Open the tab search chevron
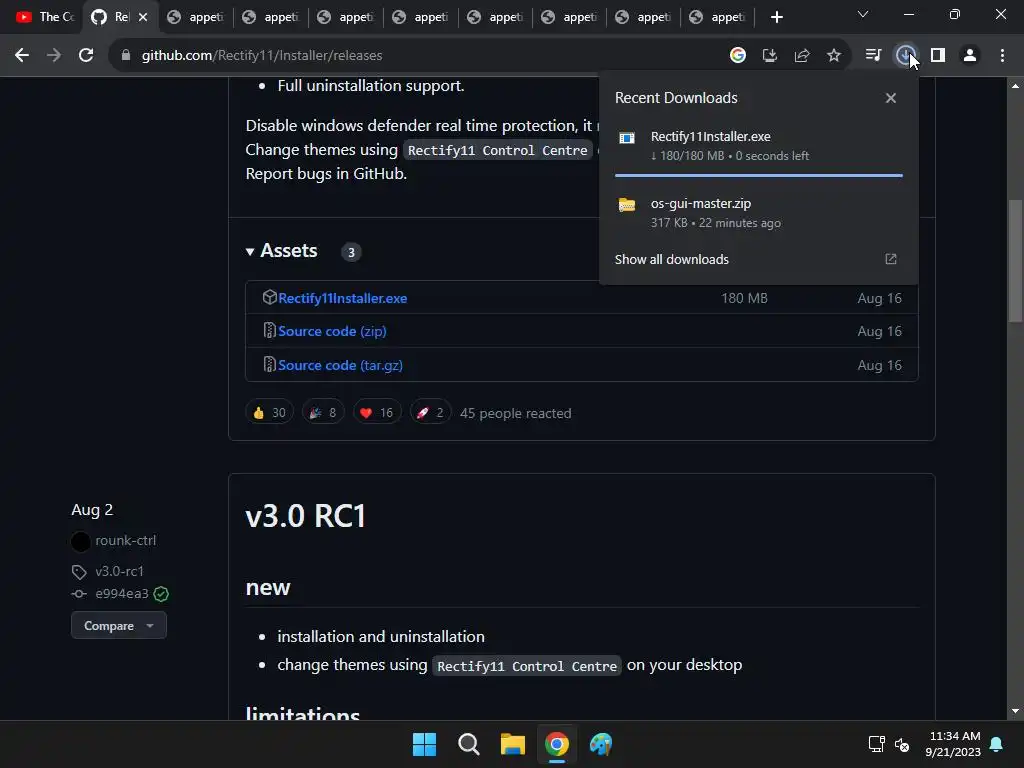 coord(863,14)
